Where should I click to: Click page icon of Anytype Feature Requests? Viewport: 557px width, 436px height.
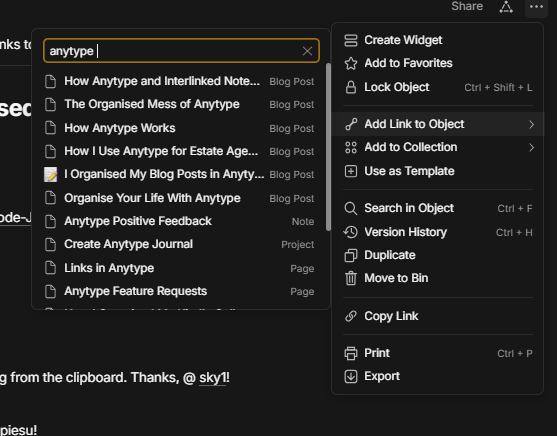(x=50, y=291)
